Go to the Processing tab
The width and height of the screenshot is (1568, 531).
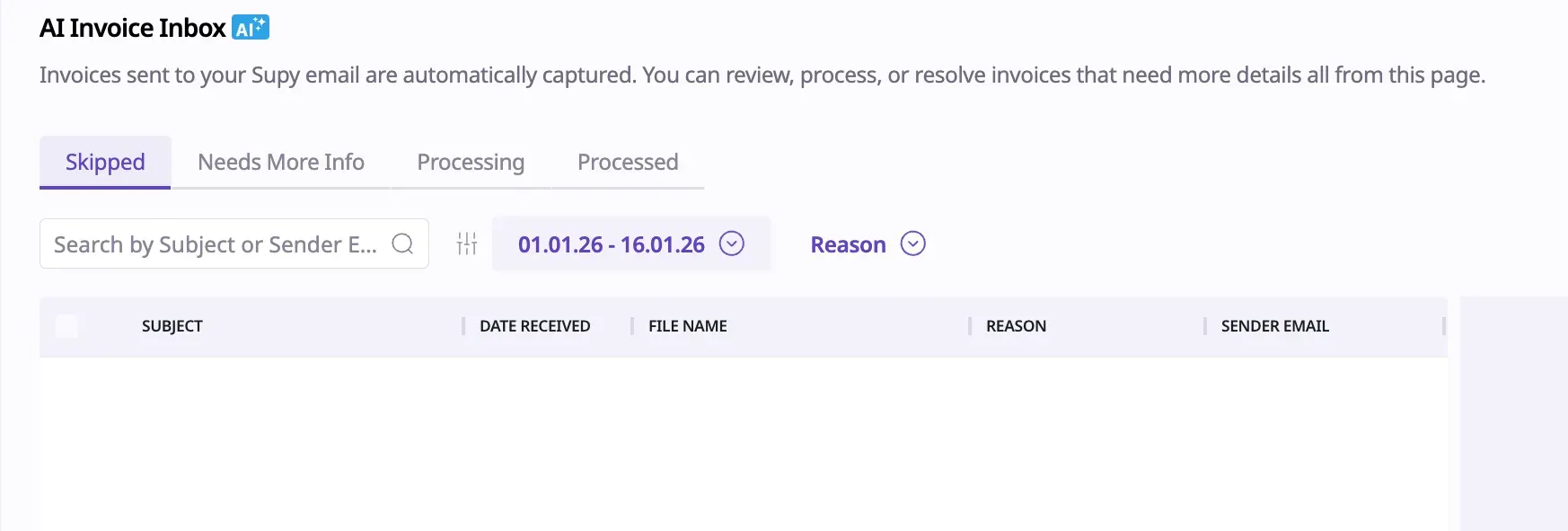(x=471, y=163)
